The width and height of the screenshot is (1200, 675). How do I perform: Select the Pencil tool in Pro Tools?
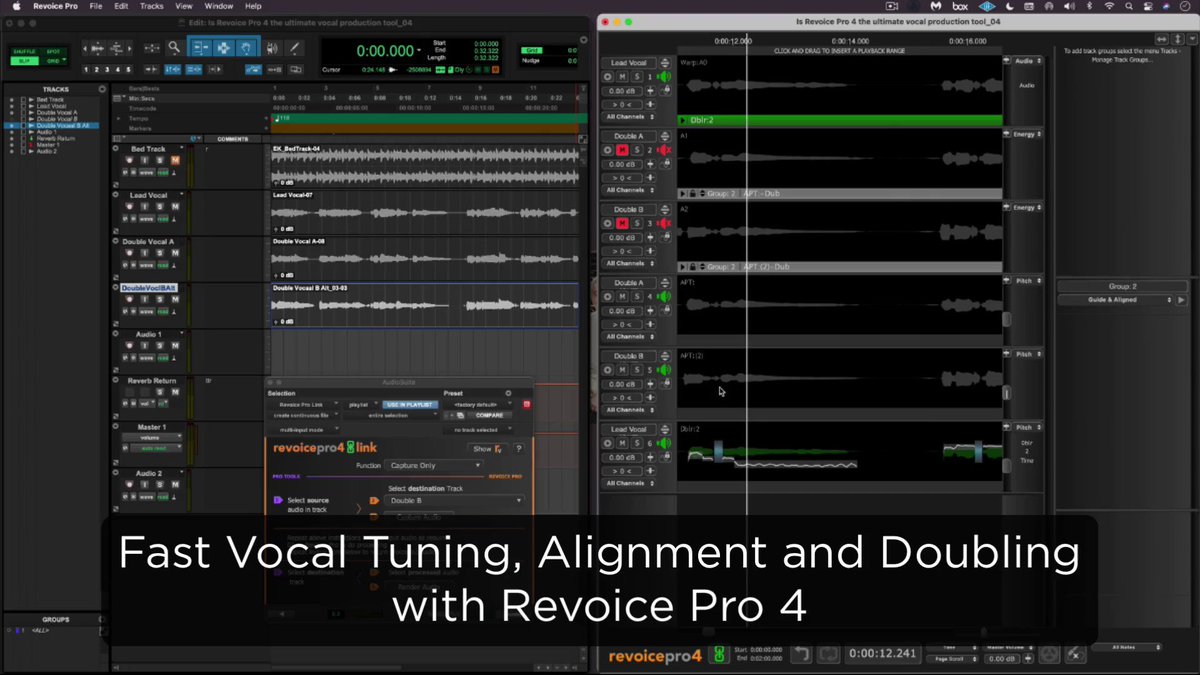click(x=296, y=48)
